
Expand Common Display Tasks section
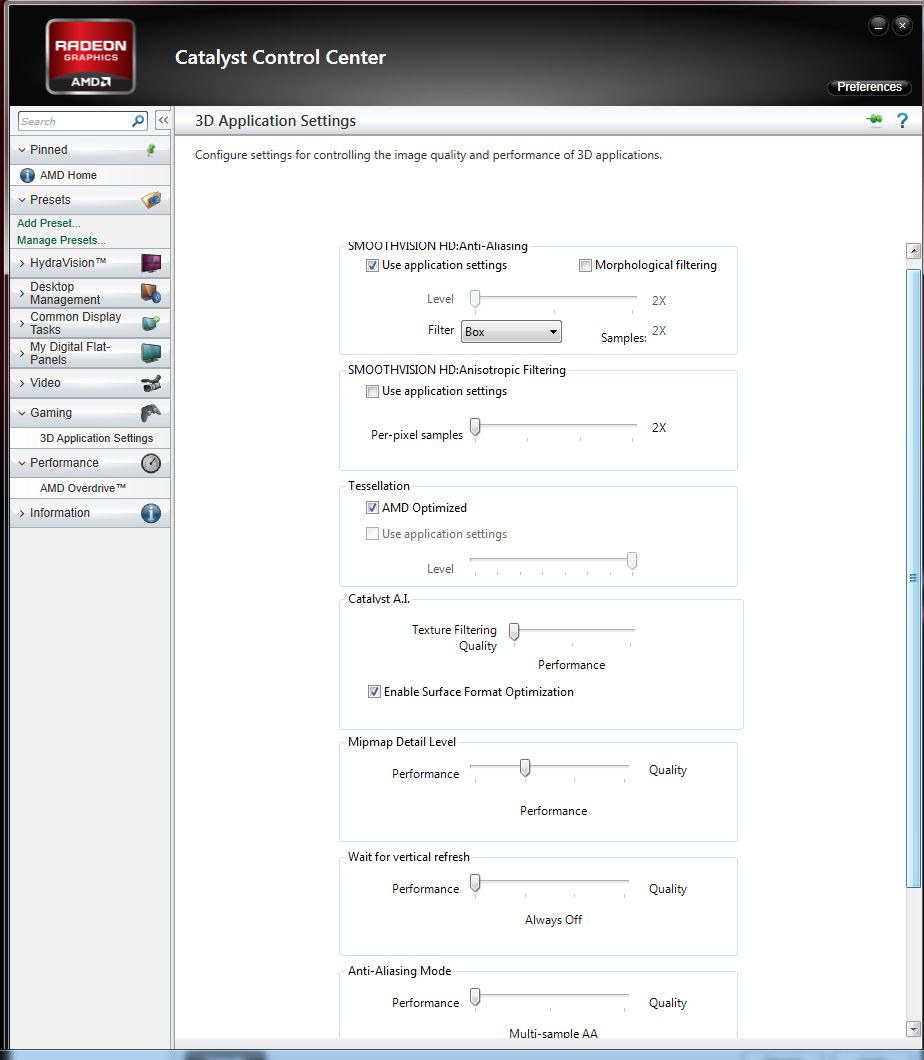22,323
